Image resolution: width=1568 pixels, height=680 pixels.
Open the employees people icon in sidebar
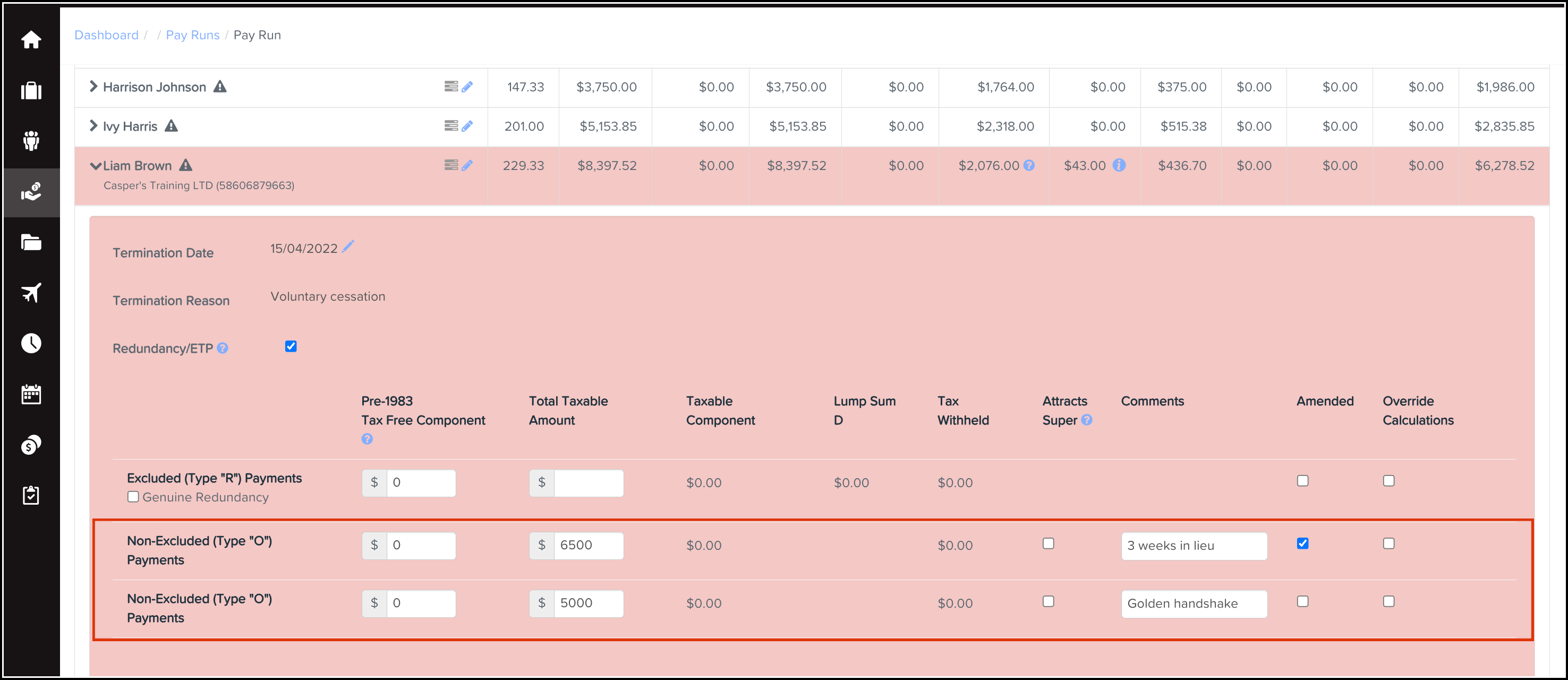coord(31,141)
